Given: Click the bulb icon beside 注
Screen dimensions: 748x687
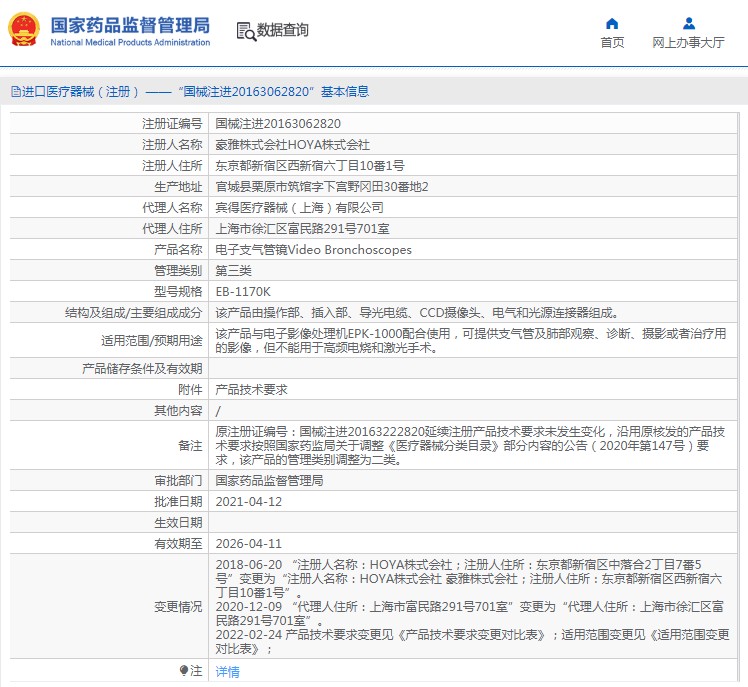Looking at the screenshot, I should tap(183, 670).
